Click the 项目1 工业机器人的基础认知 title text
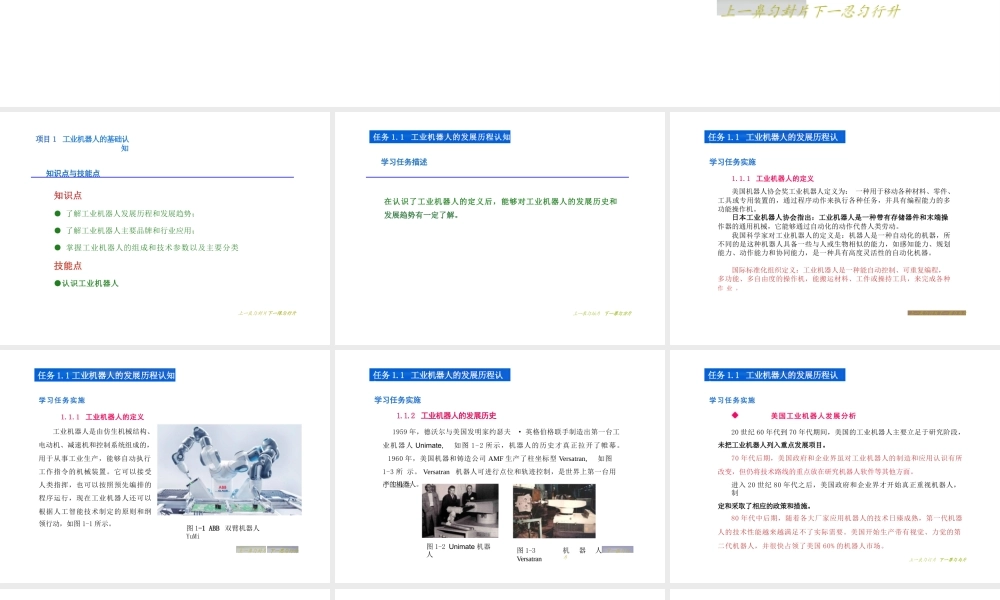The image size is (1000, 600). [x=82, y=143]
